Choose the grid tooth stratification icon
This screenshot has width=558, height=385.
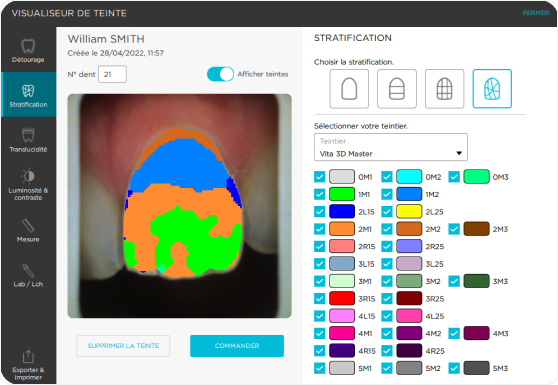pos(444,89)
